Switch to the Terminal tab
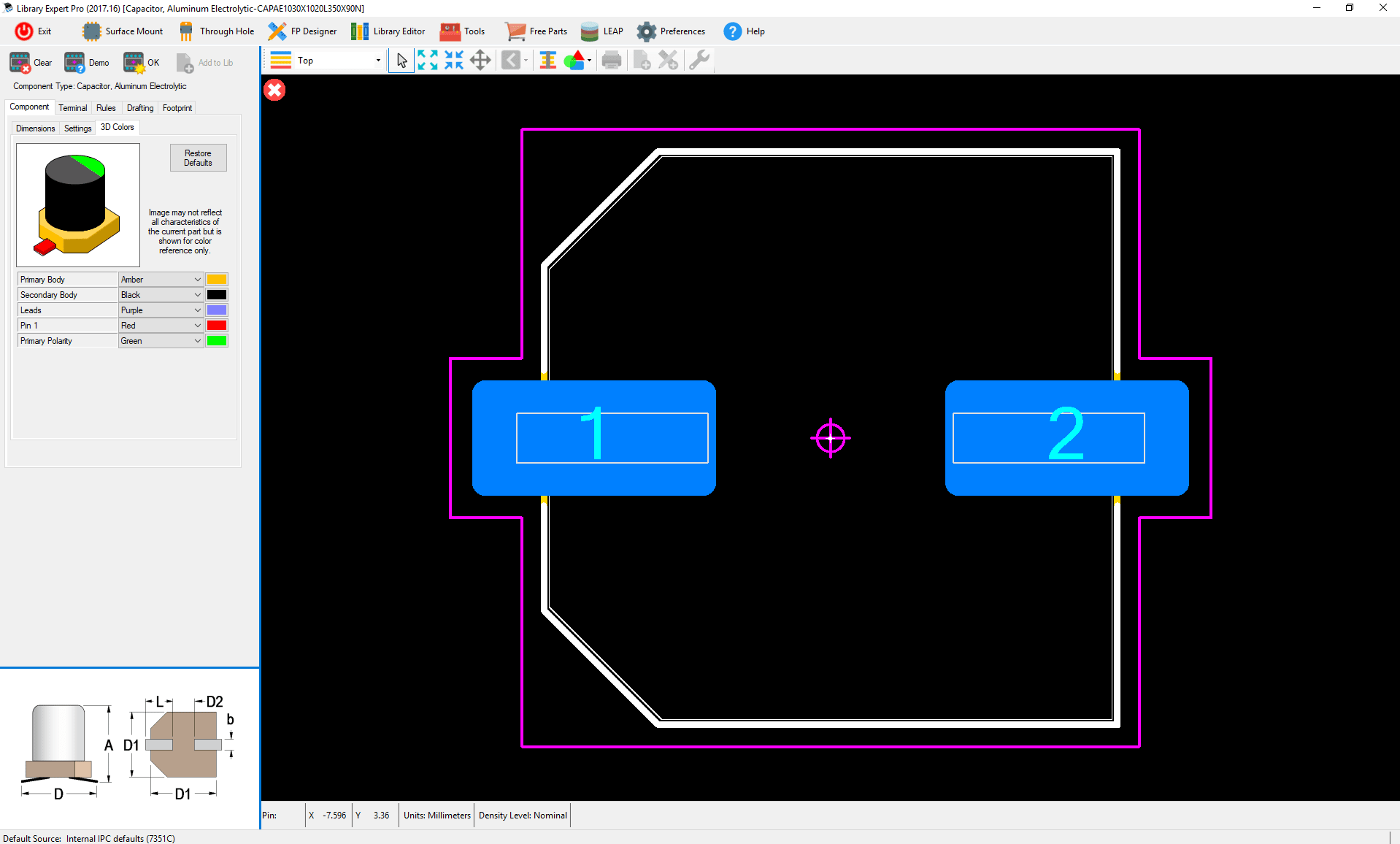This screenshot has width=1400, height=844. 73,108
